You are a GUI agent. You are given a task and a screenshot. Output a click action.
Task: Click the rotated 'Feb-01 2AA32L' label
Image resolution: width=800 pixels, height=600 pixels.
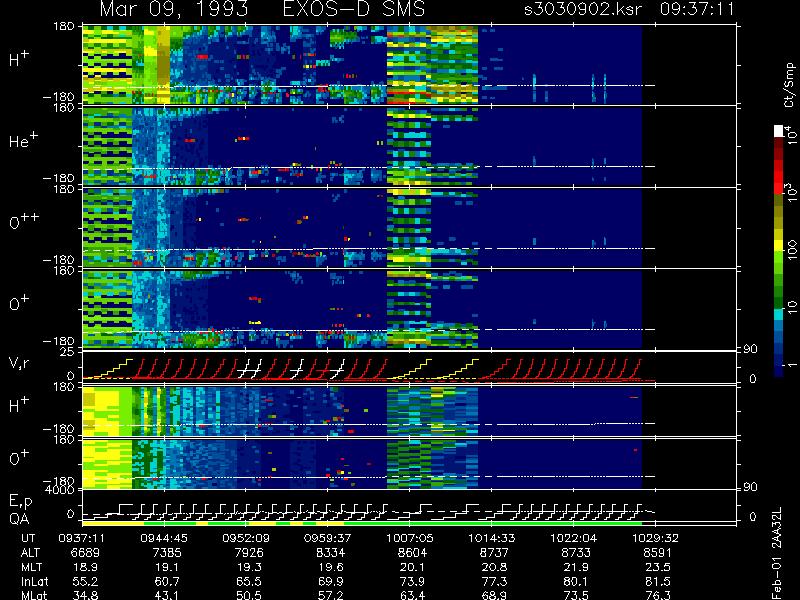coord(777,554)
